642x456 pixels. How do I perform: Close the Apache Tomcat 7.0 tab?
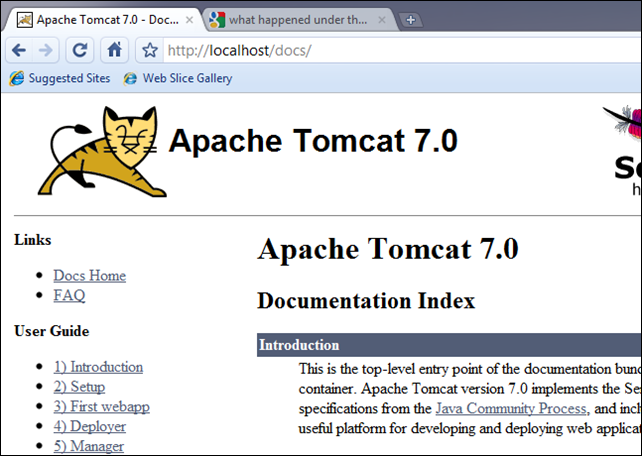(x=189, y=20)
